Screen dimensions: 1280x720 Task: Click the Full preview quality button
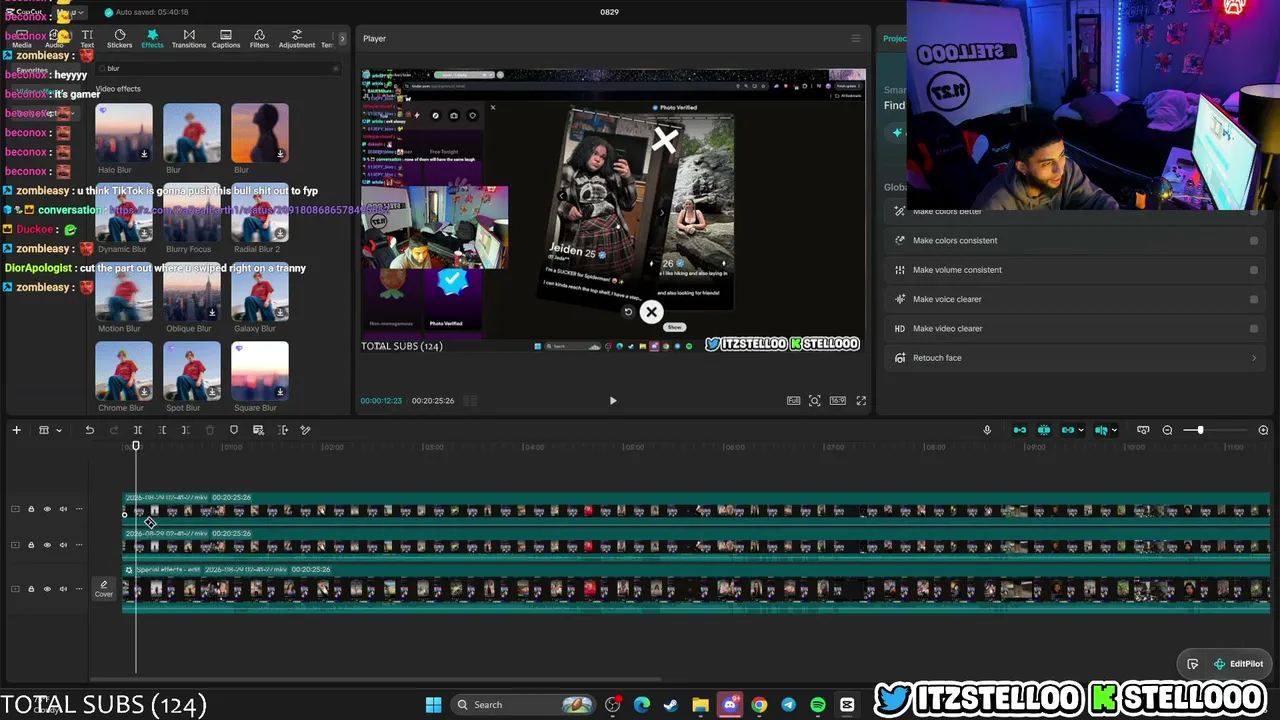(x=793, y=401)
